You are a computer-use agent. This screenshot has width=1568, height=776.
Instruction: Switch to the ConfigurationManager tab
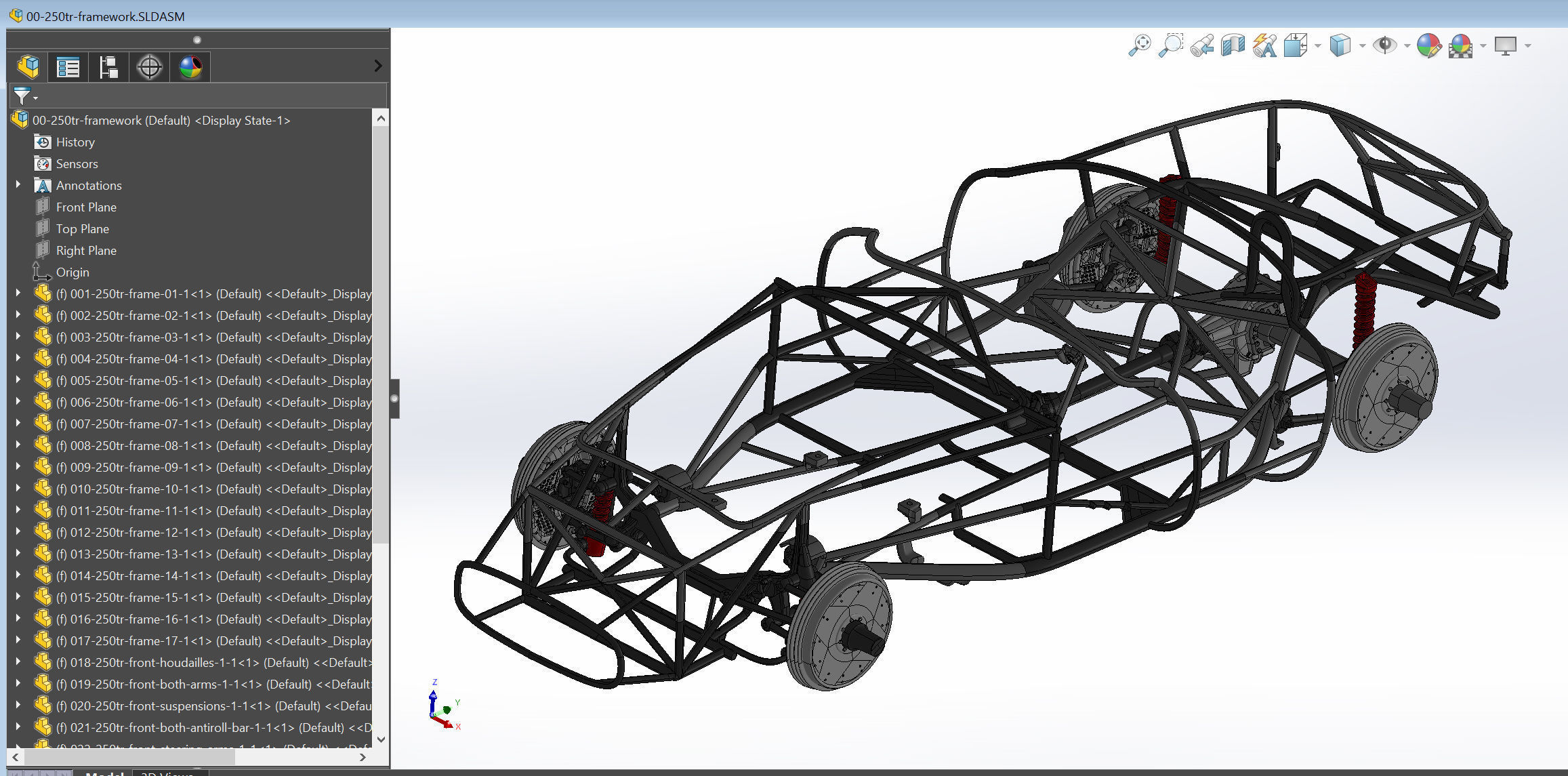(108, 66)
